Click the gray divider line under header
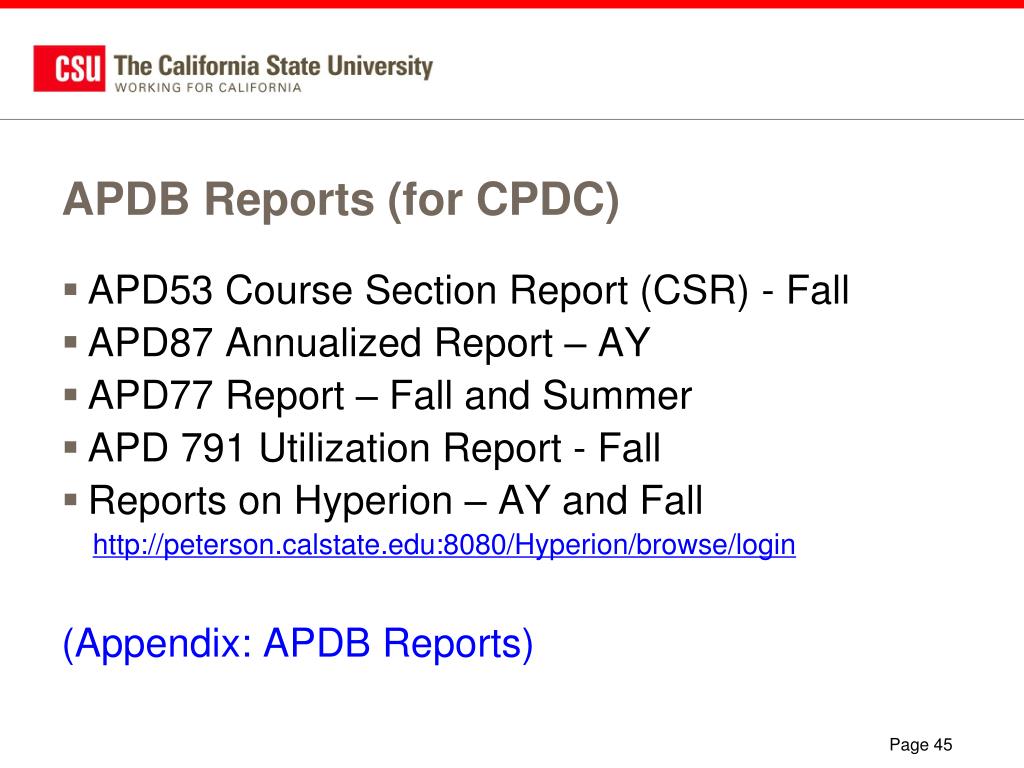The width and height of the screenshot is (1024, 768). click(x=512, y=120)
